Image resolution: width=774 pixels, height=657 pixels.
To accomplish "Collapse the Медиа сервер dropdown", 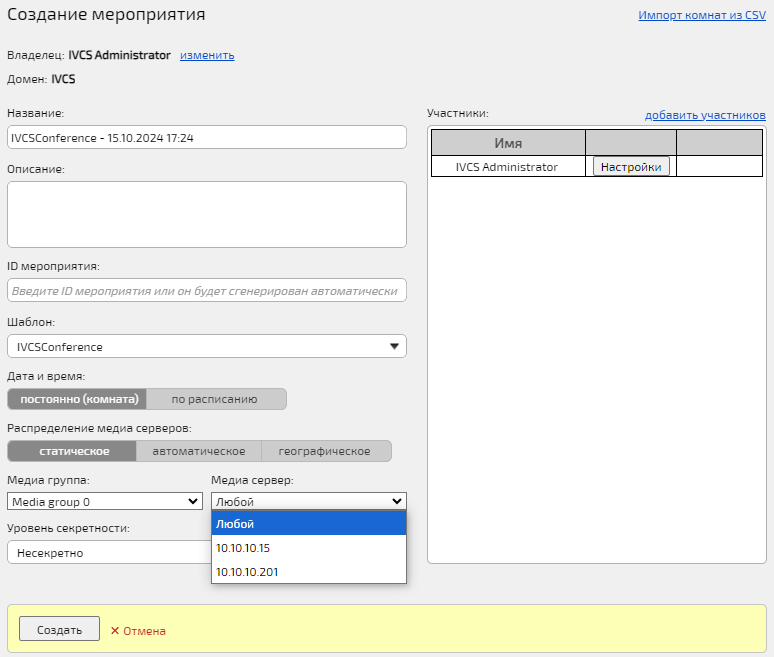I will click(x=308, y=501).
